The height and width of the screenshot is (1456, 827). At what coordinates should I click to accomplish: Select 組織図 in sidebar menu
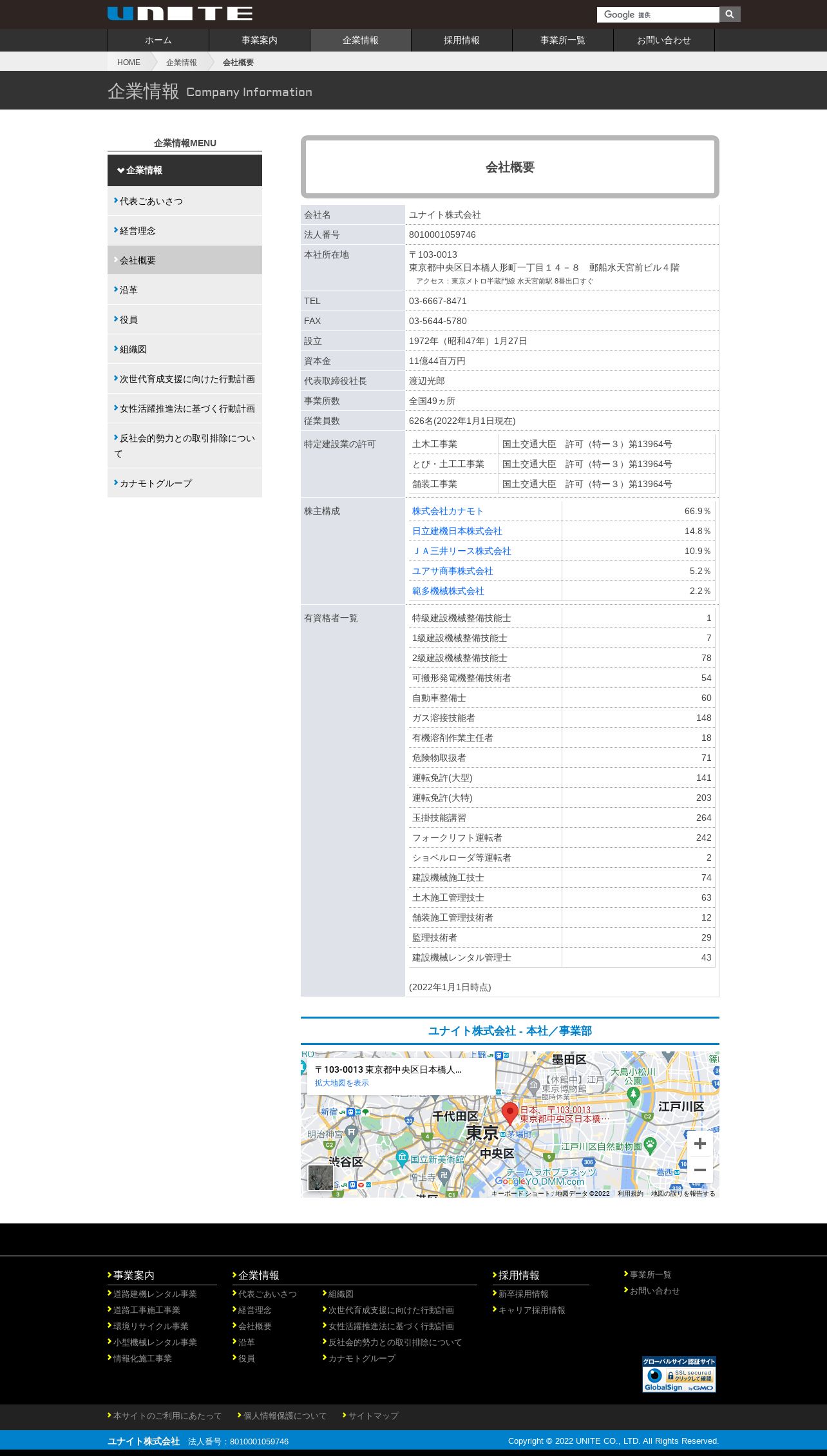185,349
